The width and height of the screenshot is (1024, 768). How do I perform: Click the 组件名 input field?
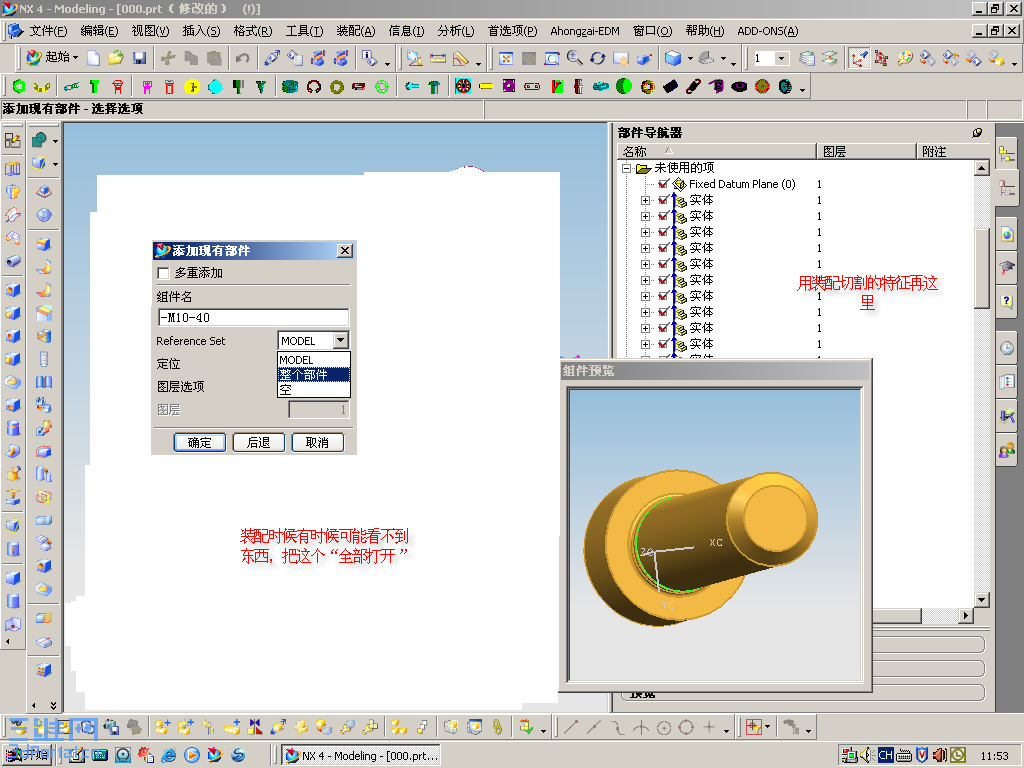[253, 317]
